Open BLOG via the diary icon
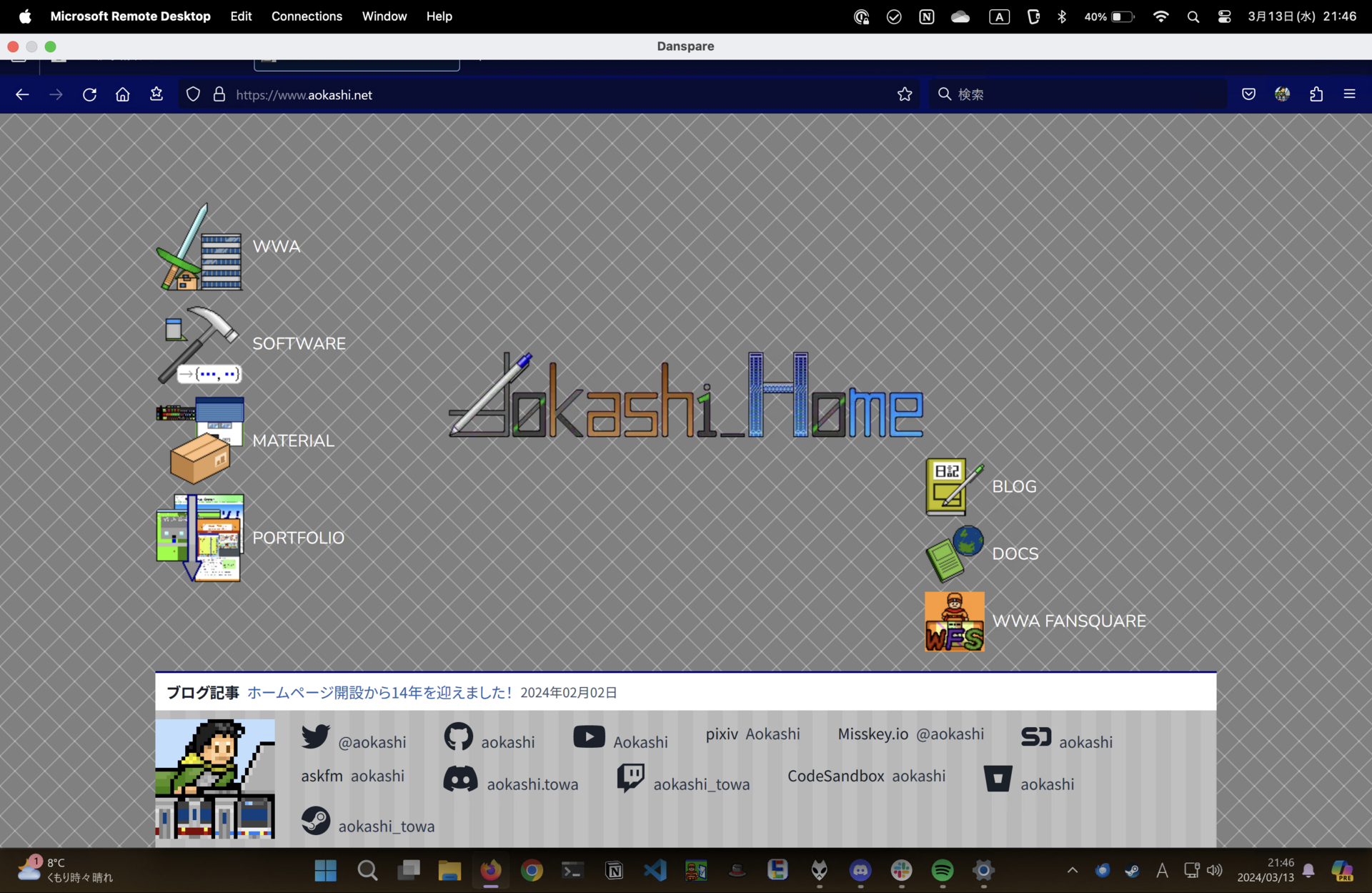Image resolution: width=1372 pixels, height=893 pixels. pos(949,485)
